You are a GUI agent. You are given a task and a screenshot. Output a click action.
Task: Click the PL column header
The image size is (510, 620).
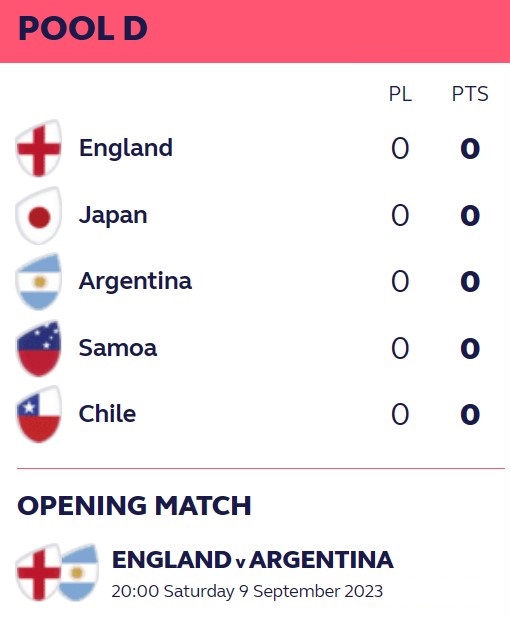click(x=400, y=94)
